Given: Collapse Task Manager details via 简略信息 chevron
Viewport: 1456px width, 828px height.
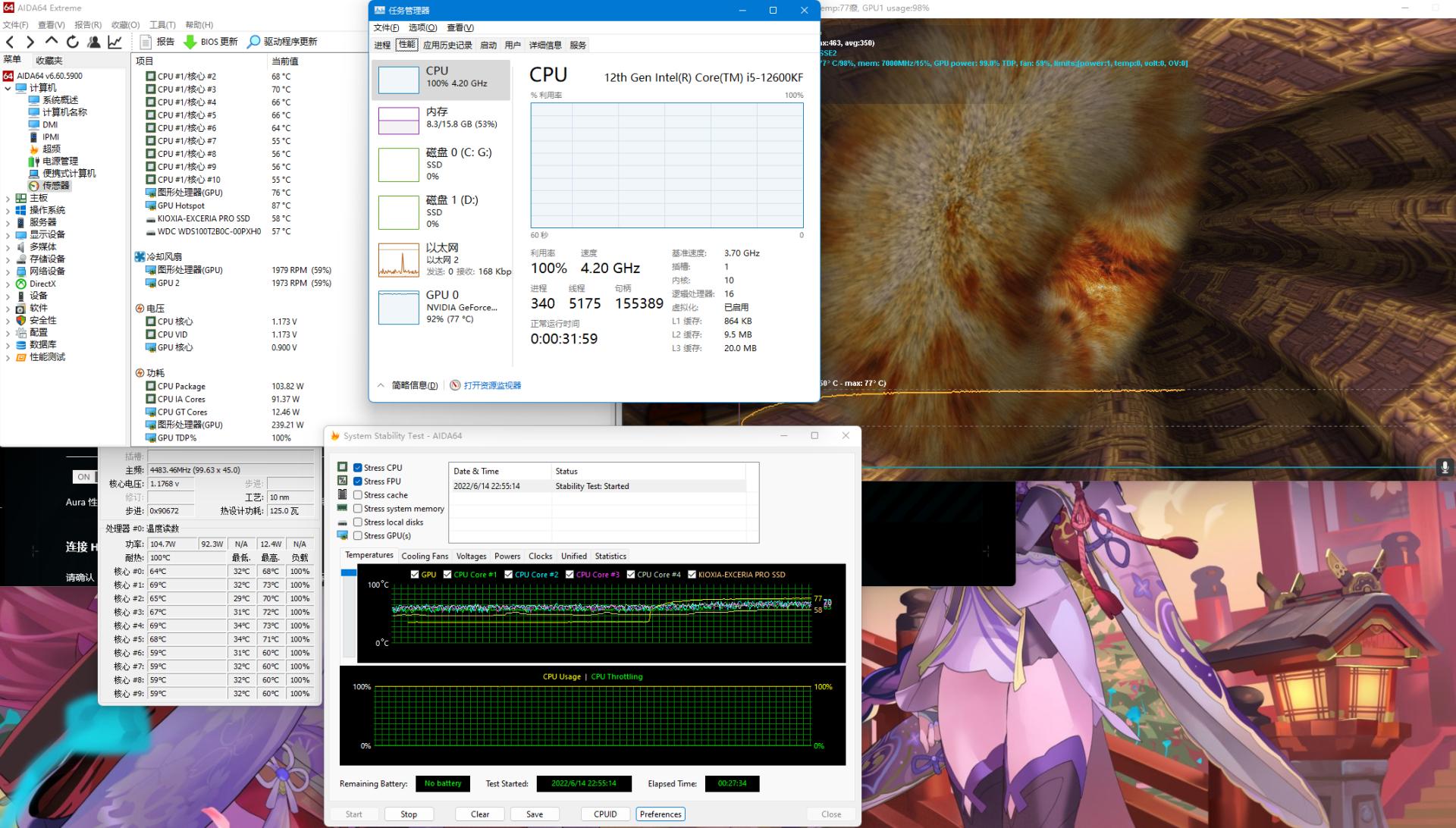Looking at the screenshot, I should (381, 385).
